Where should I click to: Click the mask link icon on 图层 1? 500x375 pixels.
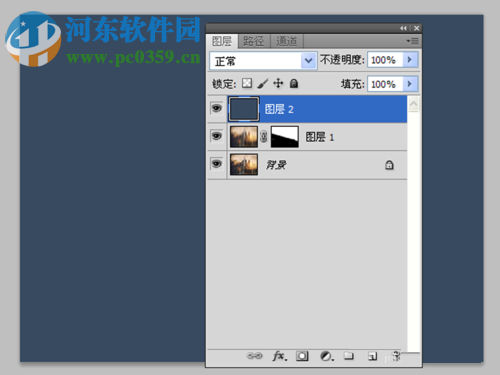click(264, 137)
